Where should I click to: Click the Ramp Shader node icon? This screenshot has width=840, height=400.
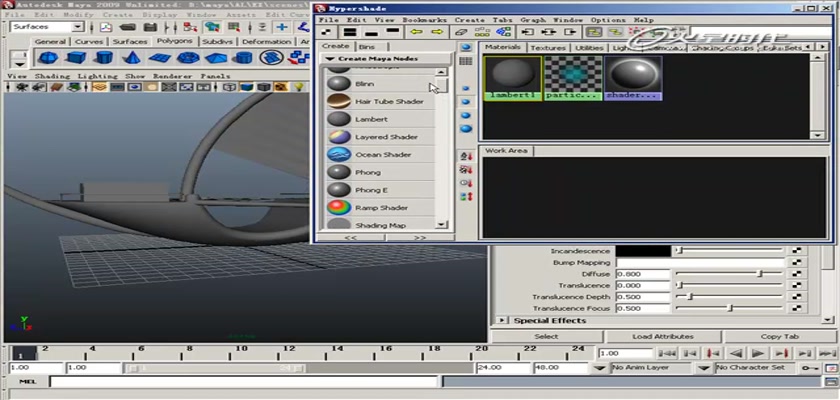click(339, 208)
